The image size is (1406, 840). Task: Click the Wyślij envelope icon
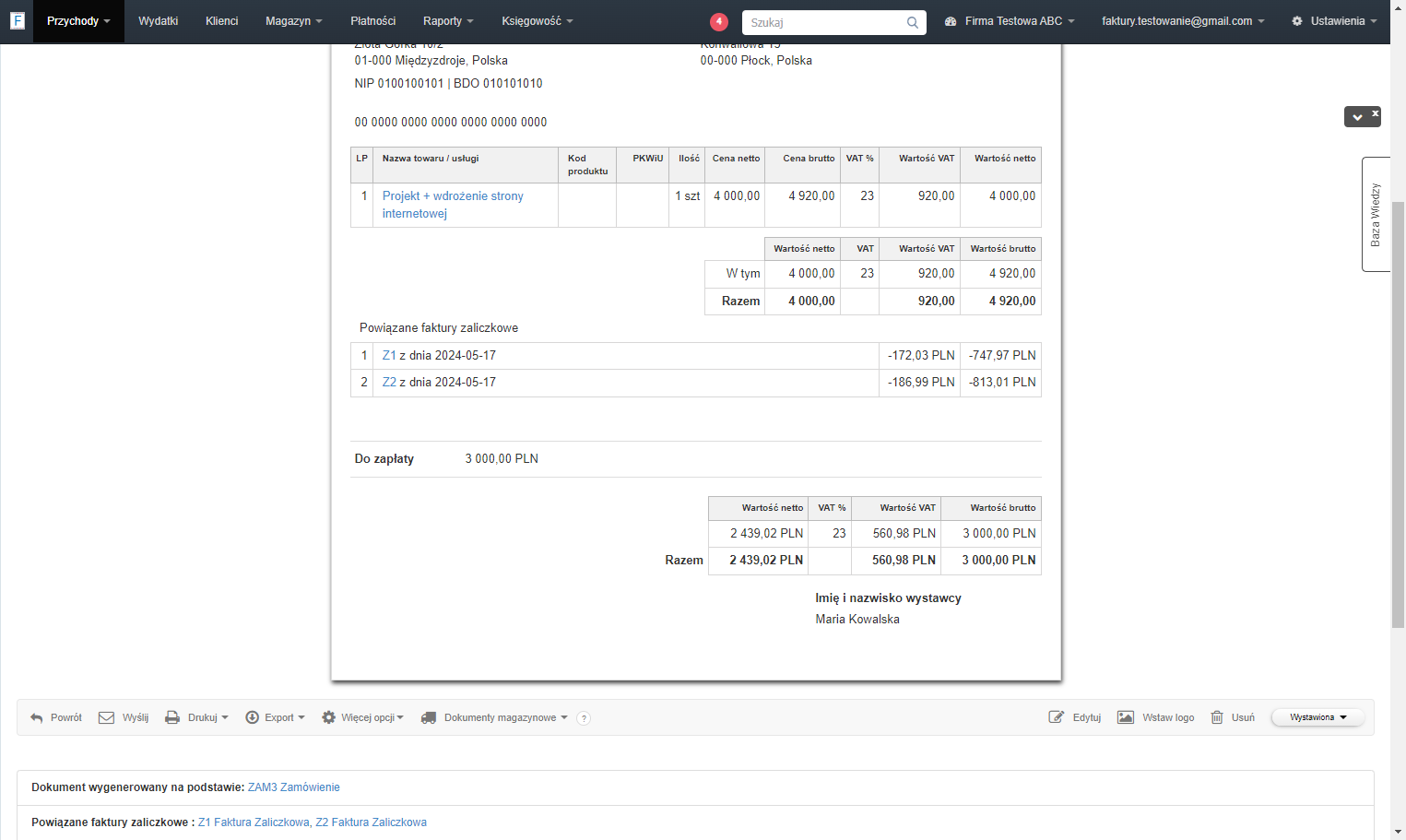[x=107, y=717]
